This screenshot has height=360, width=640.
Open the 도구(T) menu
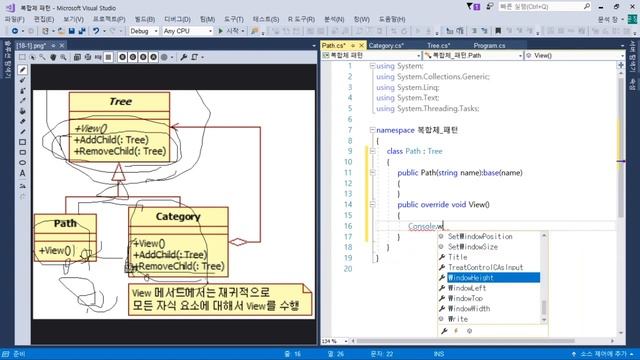pos(233,19)
